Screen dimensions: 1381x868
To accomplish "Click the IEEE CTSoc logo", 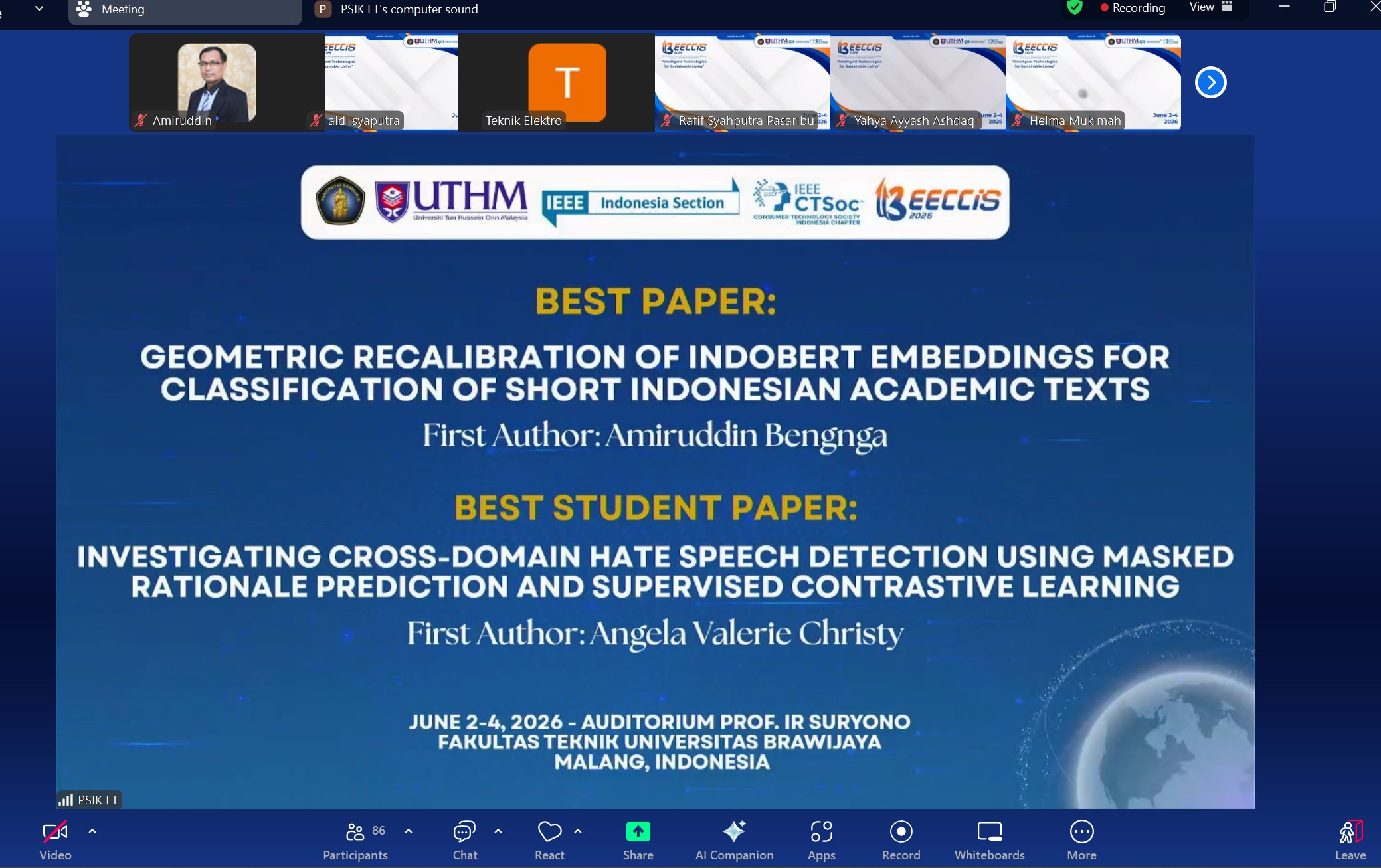I will coord(806,203).
